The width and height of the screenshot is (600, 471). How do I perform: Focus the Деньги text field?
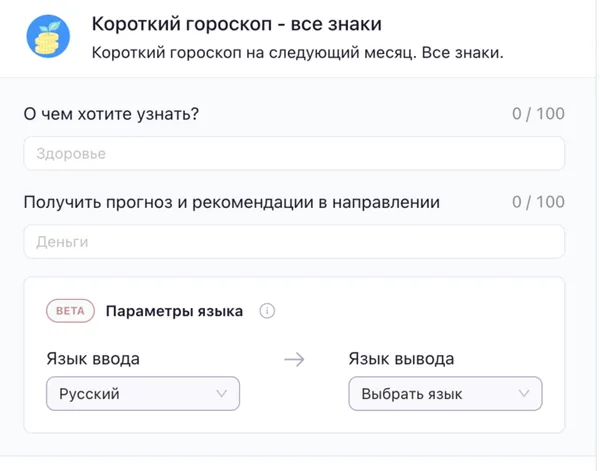[x=293, y=242]
